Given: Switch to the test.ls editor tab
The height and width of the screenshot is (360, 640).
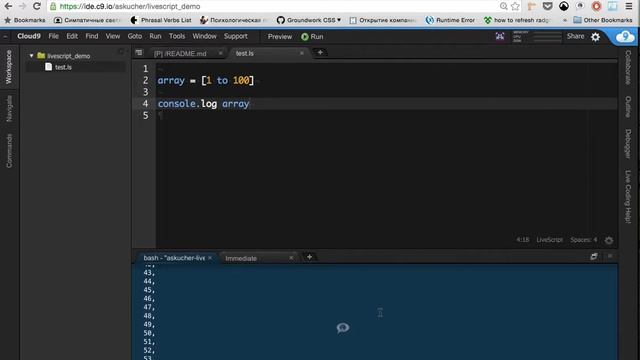Looking at the screenshot, I should pyautogui.click(x=244, y=53).
